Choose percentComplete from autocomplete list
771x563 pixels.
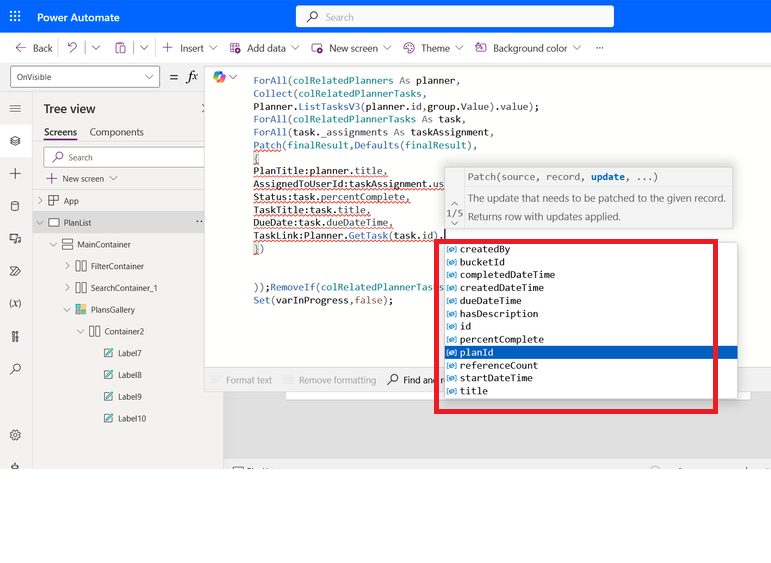(591, 339)
